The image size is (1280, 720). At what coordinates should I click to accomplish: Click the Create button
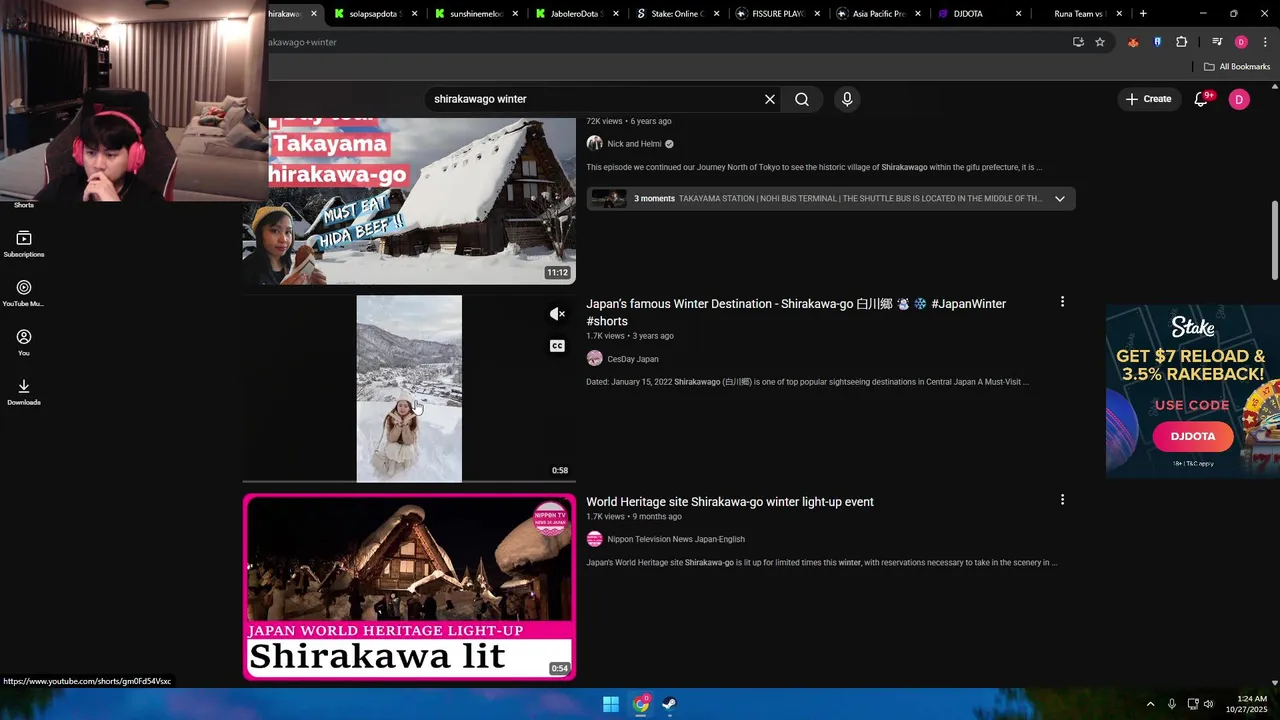(x=1148, y=99)
